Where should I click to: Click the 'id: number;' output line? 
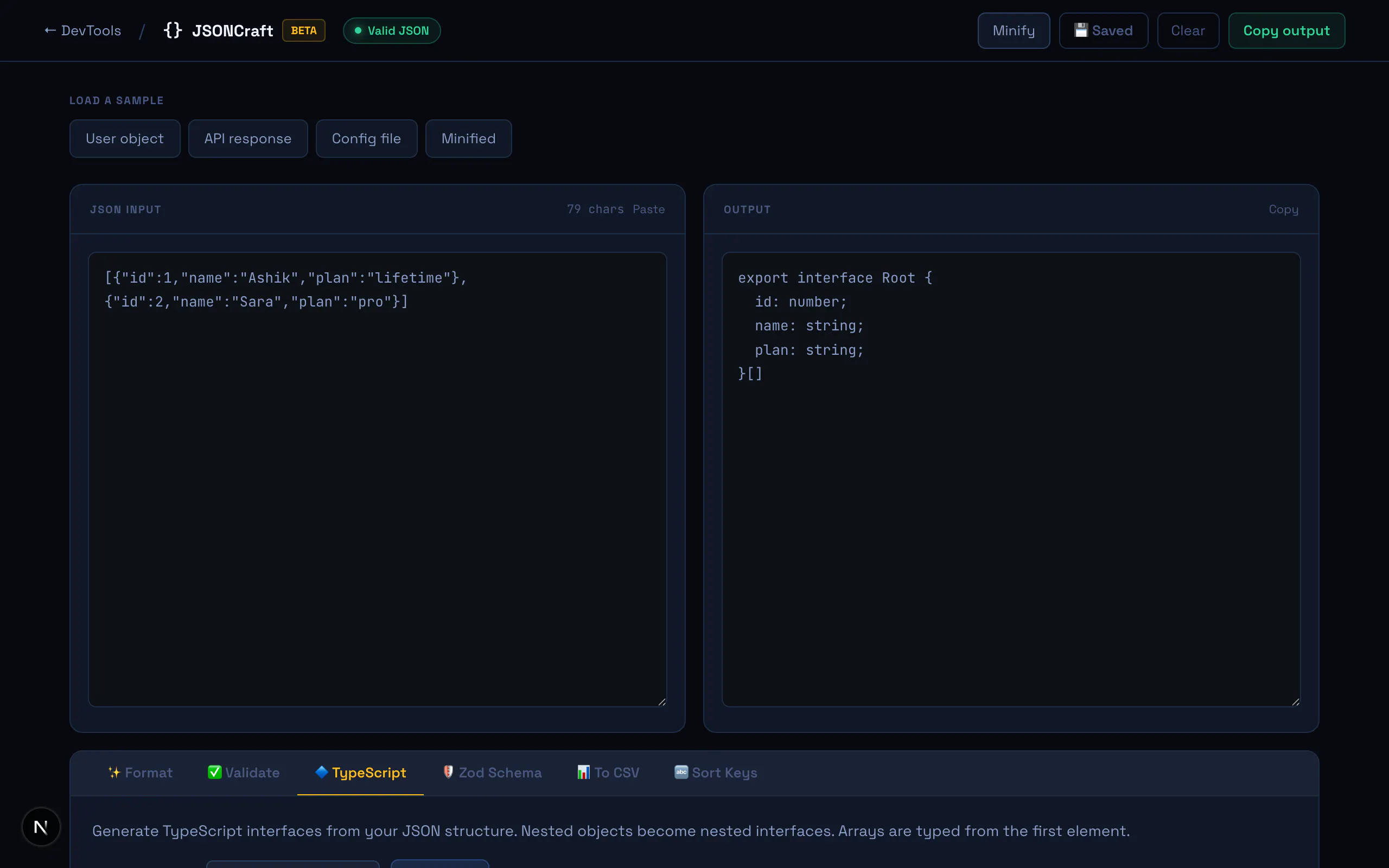coord(801,302)
